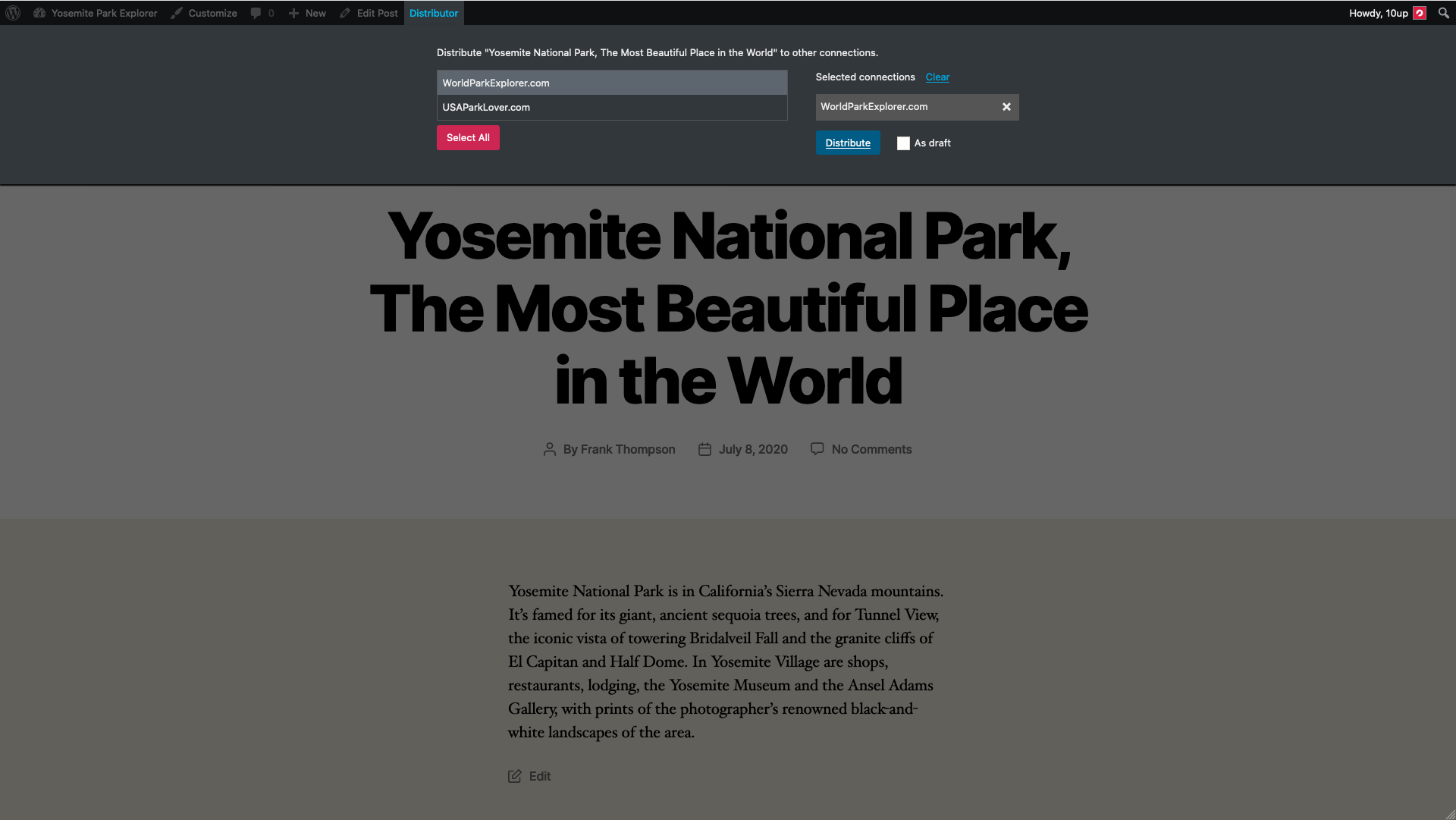Click the comments bubble icon

[256, 13]
